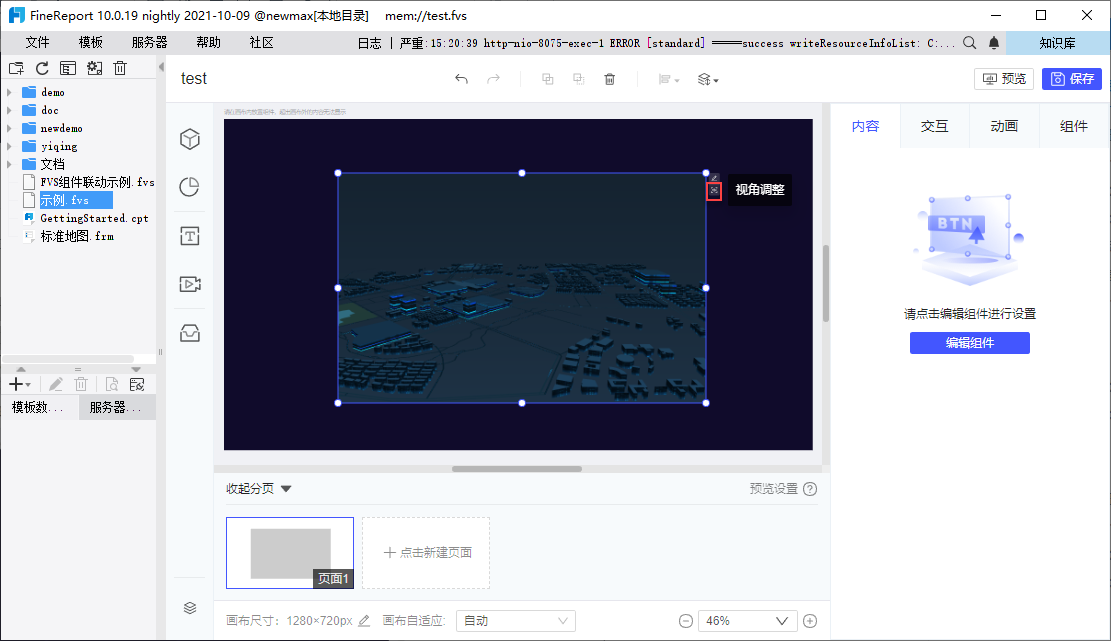Open the 画布自适应 dropdown set to 自动
1111x641 pixels.
pos(516,621)
